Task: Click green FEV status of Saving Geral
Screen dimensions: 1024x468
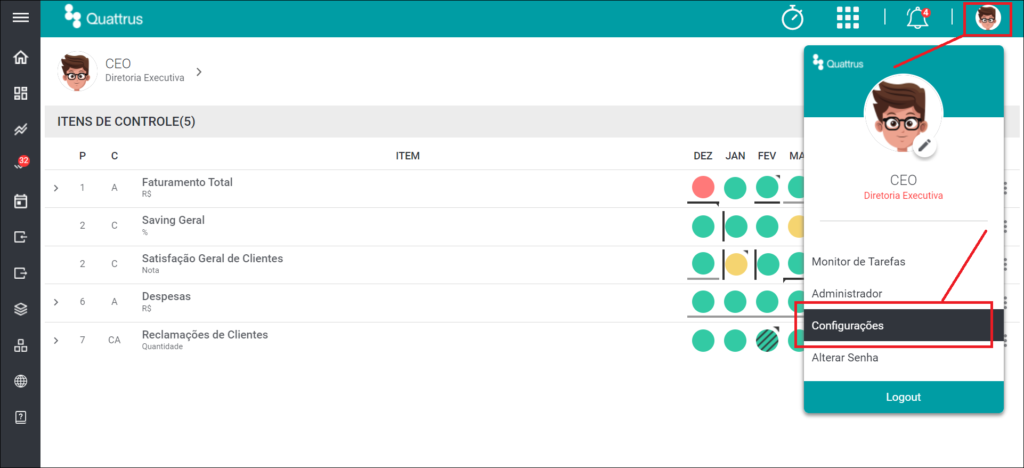Action: (767, 226)
